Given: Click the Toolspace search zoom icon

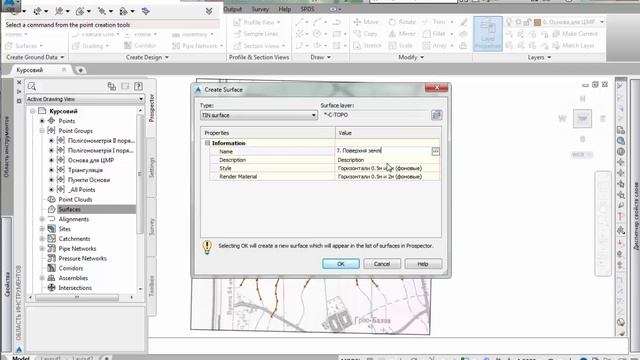Looking at the screenshot, I should [32, 86].
